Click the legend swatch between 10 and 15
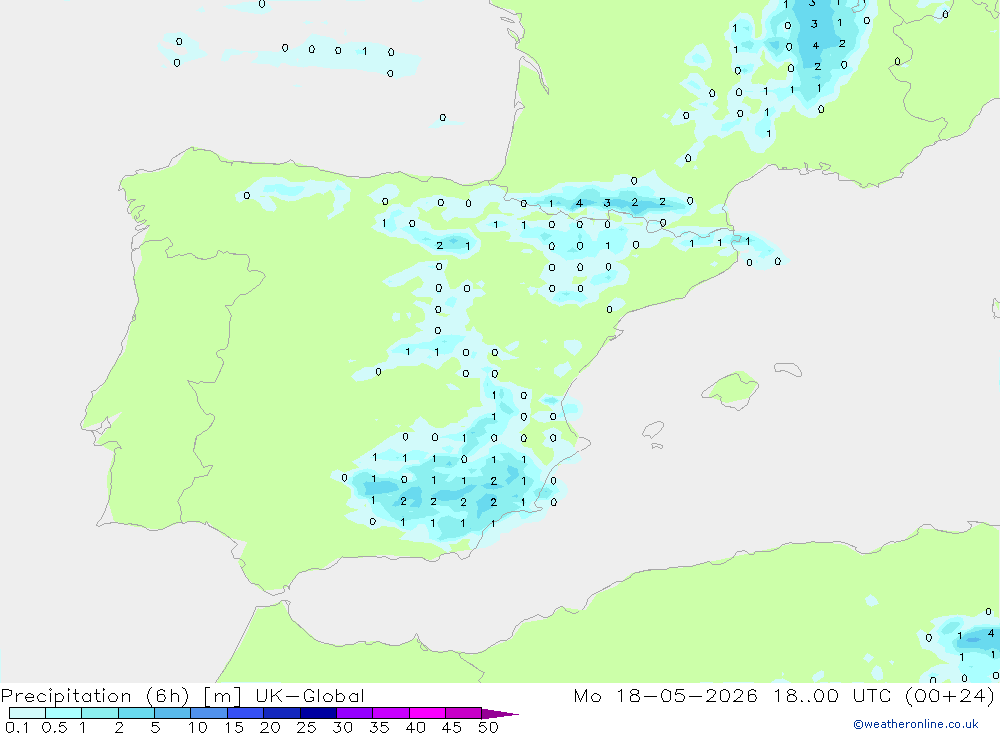 209,713
